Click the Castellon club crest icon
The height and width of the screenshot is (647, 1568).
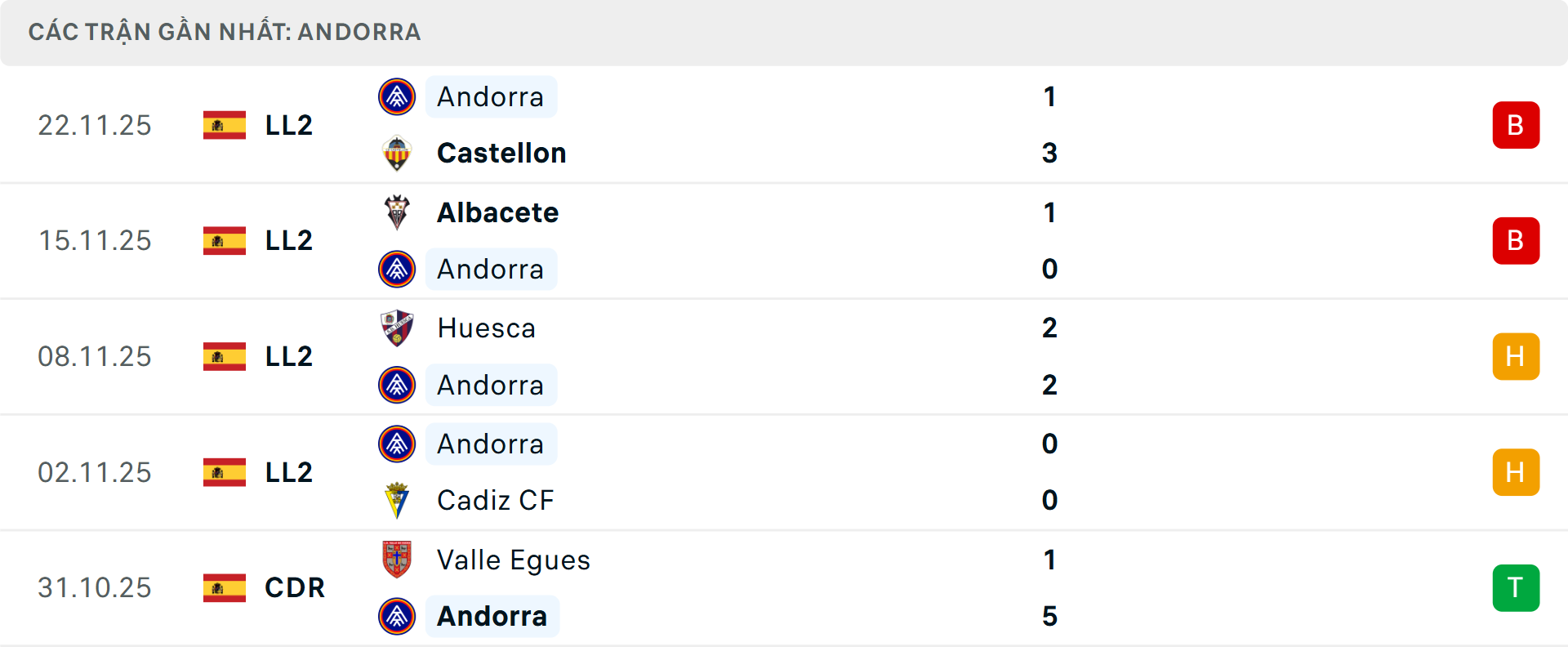pos(397,154)
